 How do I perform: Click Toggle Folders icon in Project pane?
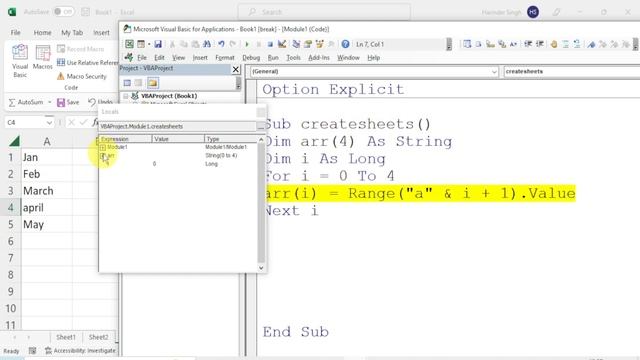coord(153,83)
